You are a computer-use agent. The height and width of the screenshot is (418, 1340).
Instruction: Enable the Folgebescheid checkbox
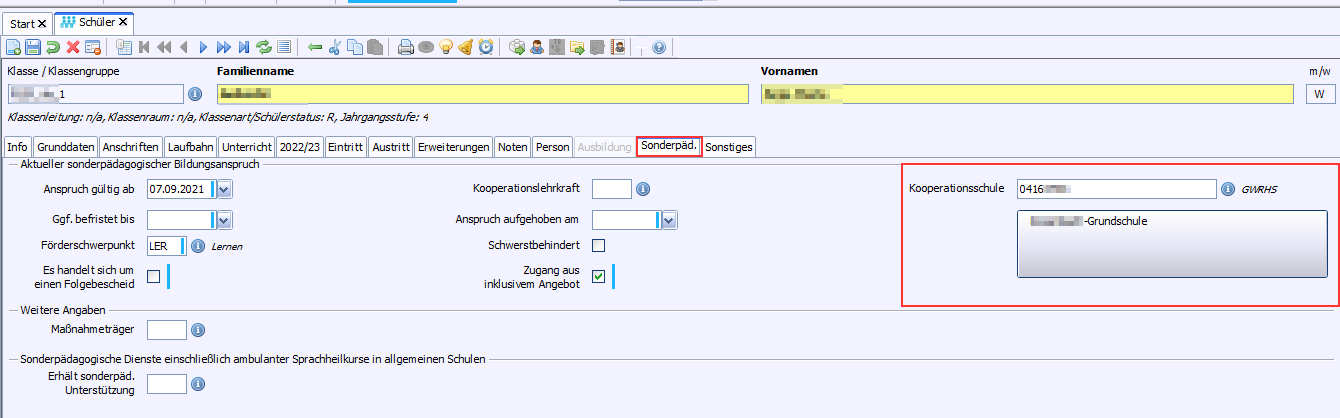tap(154, 277)
